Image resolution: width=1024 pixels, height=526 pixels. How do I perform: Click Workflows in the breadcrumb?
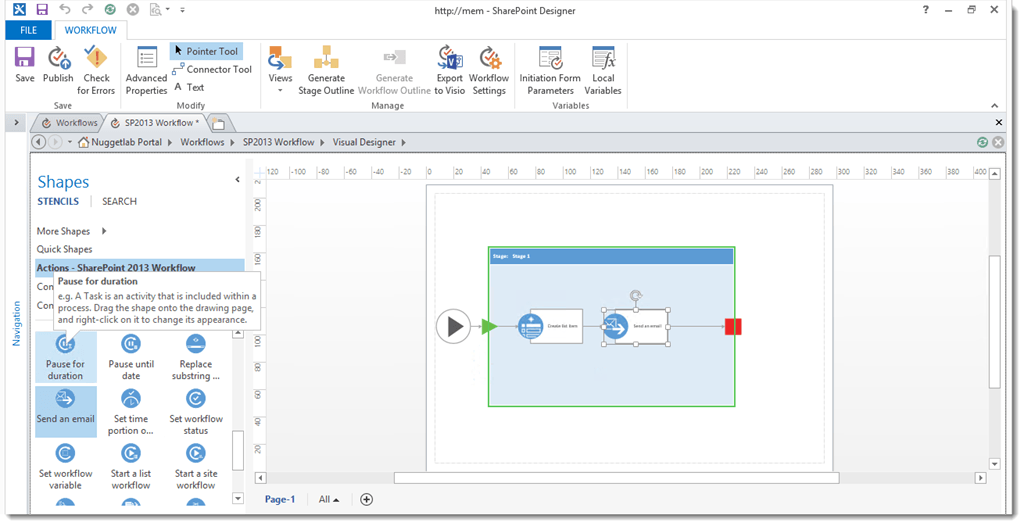pos(202,142)
